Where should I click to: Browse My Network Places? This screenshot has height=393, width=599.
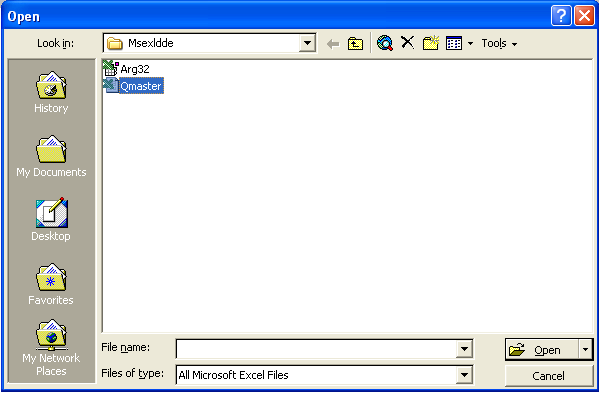point(51,348)
